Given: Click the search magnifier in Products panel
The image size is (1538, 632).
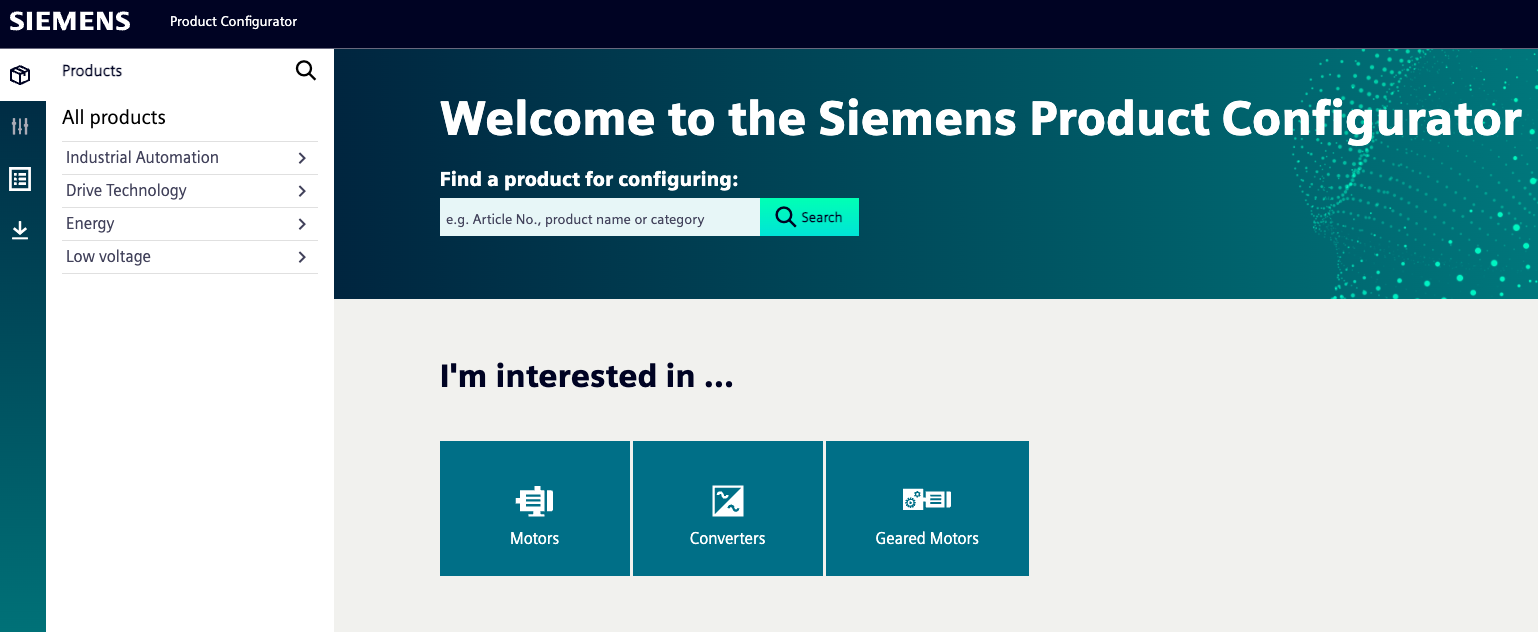Looking at the screenshot, I should tap(306, 70).
